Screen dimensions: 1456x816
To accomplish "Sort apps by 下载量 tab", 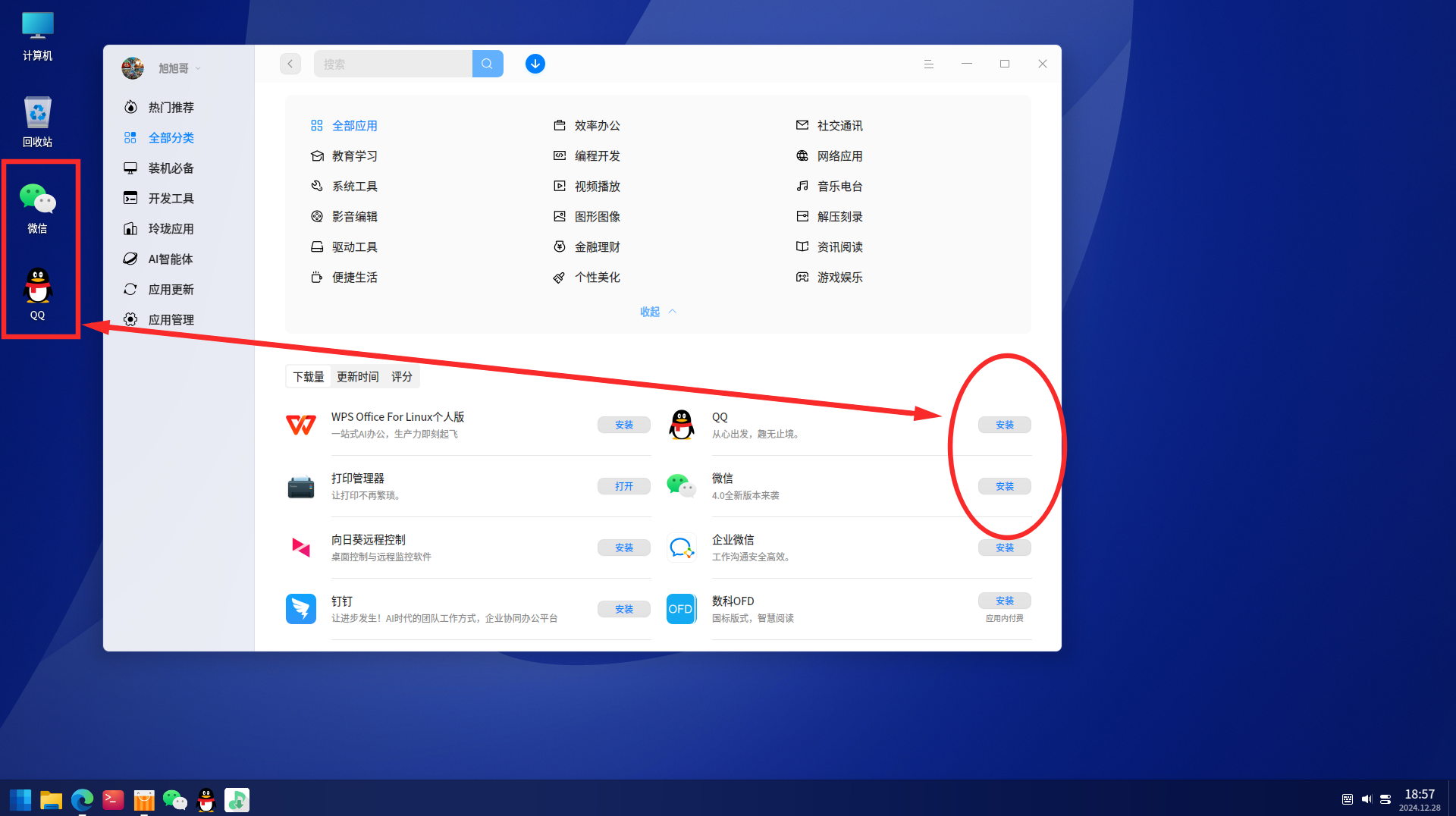I will point(309,376).
